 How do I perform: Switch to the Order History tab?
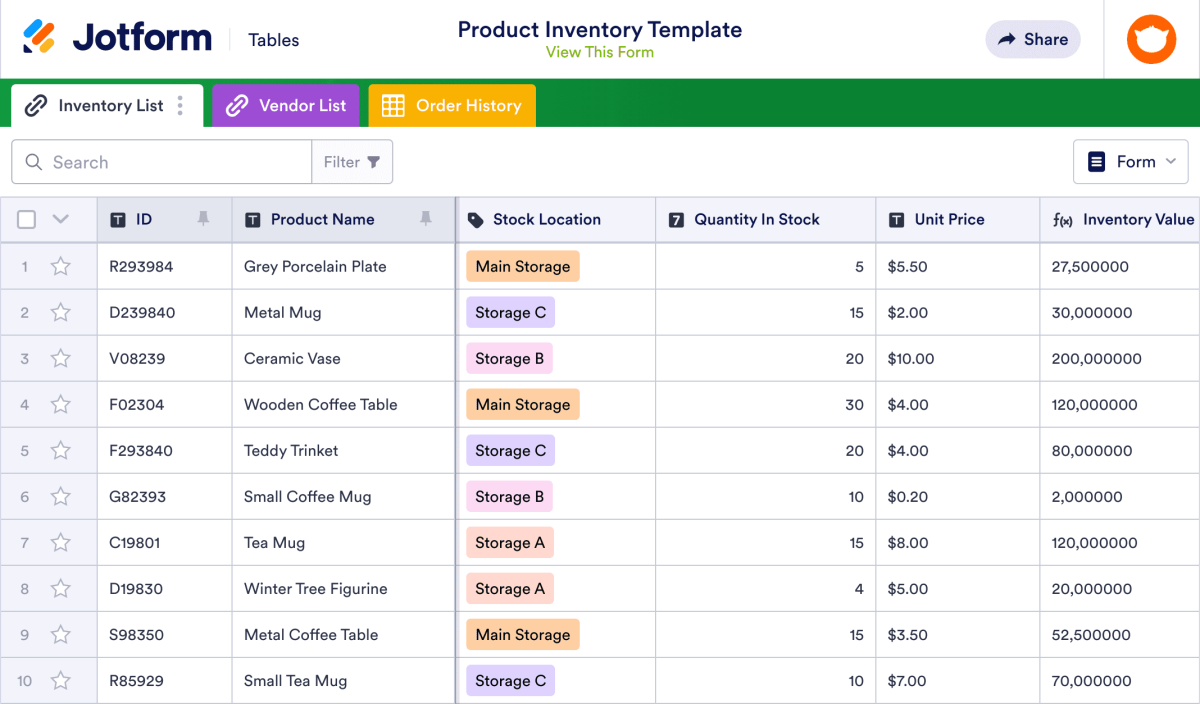point(463,105)
